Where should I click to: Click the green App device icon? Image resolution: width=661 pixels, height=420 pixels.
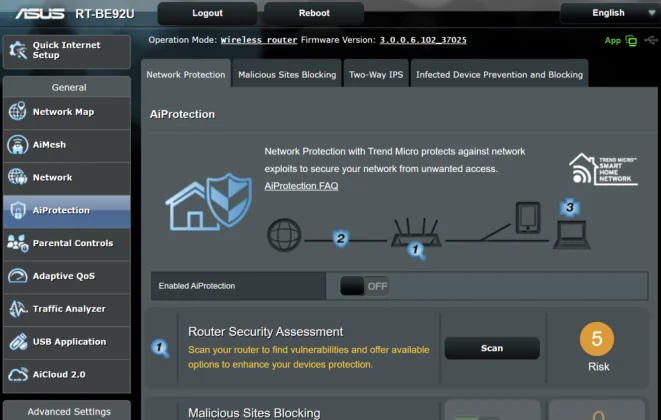point(631,40)
